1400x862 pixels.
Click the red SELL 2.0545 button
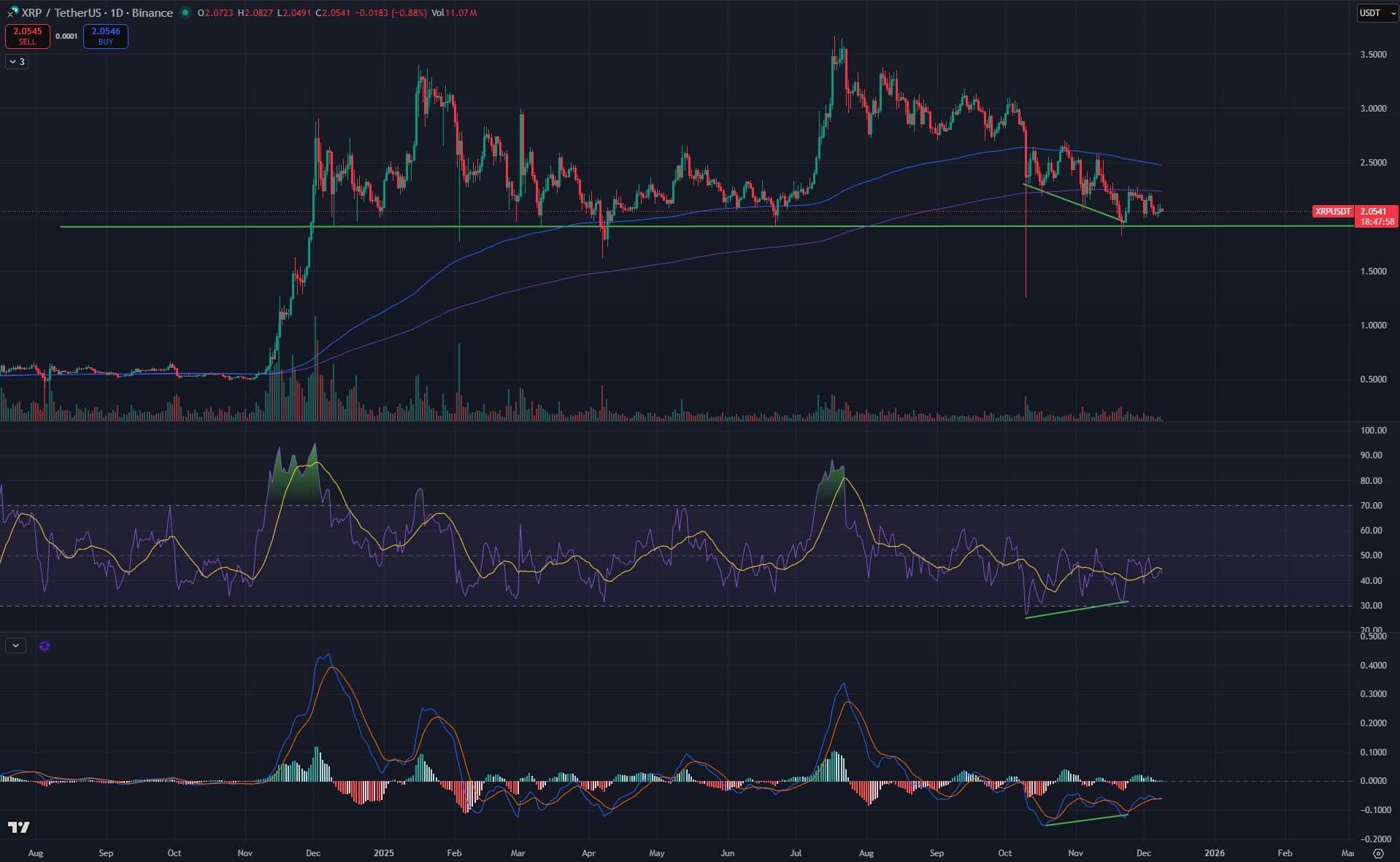27,36
